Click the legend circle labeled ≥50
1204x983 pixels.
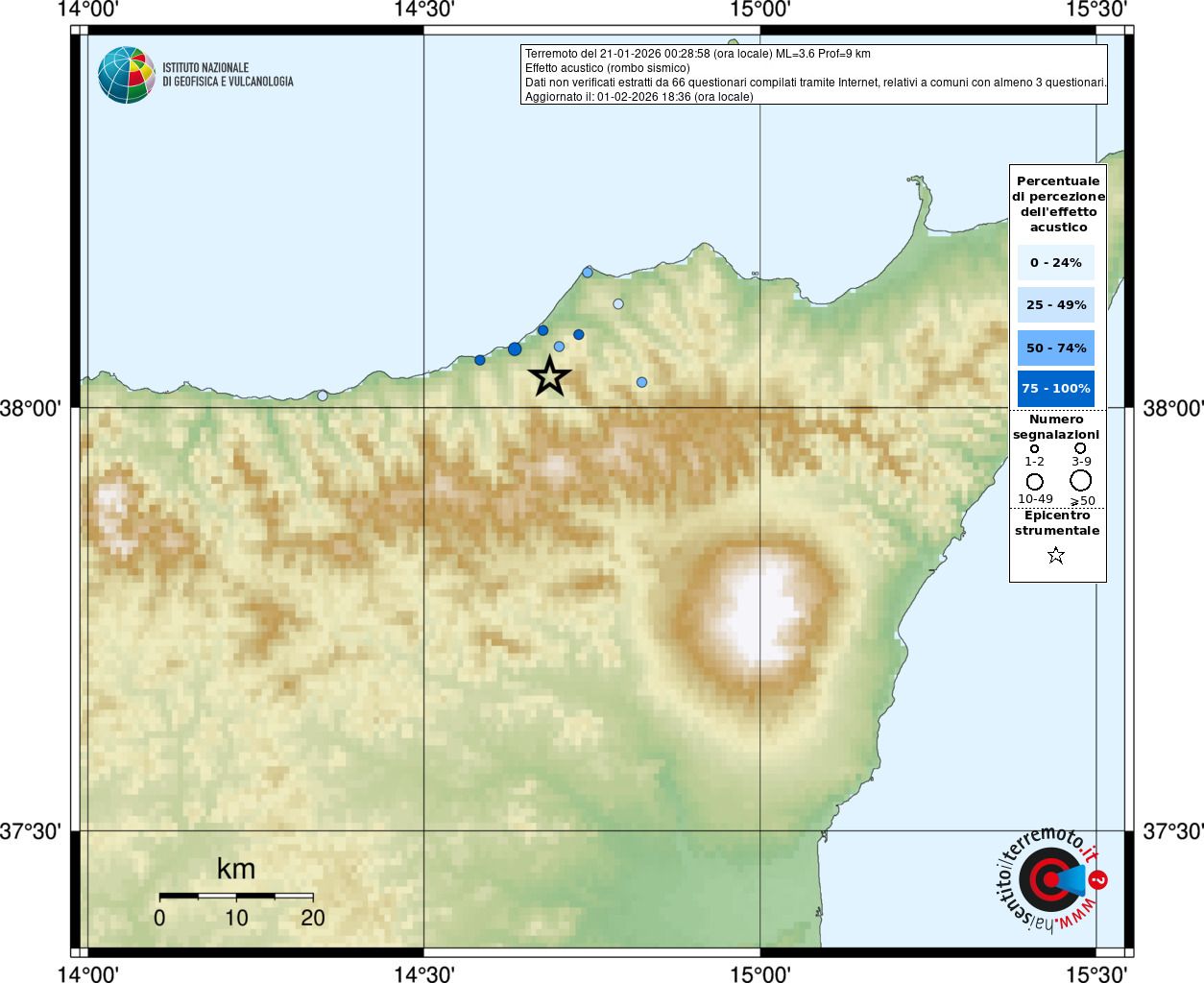1080,480
